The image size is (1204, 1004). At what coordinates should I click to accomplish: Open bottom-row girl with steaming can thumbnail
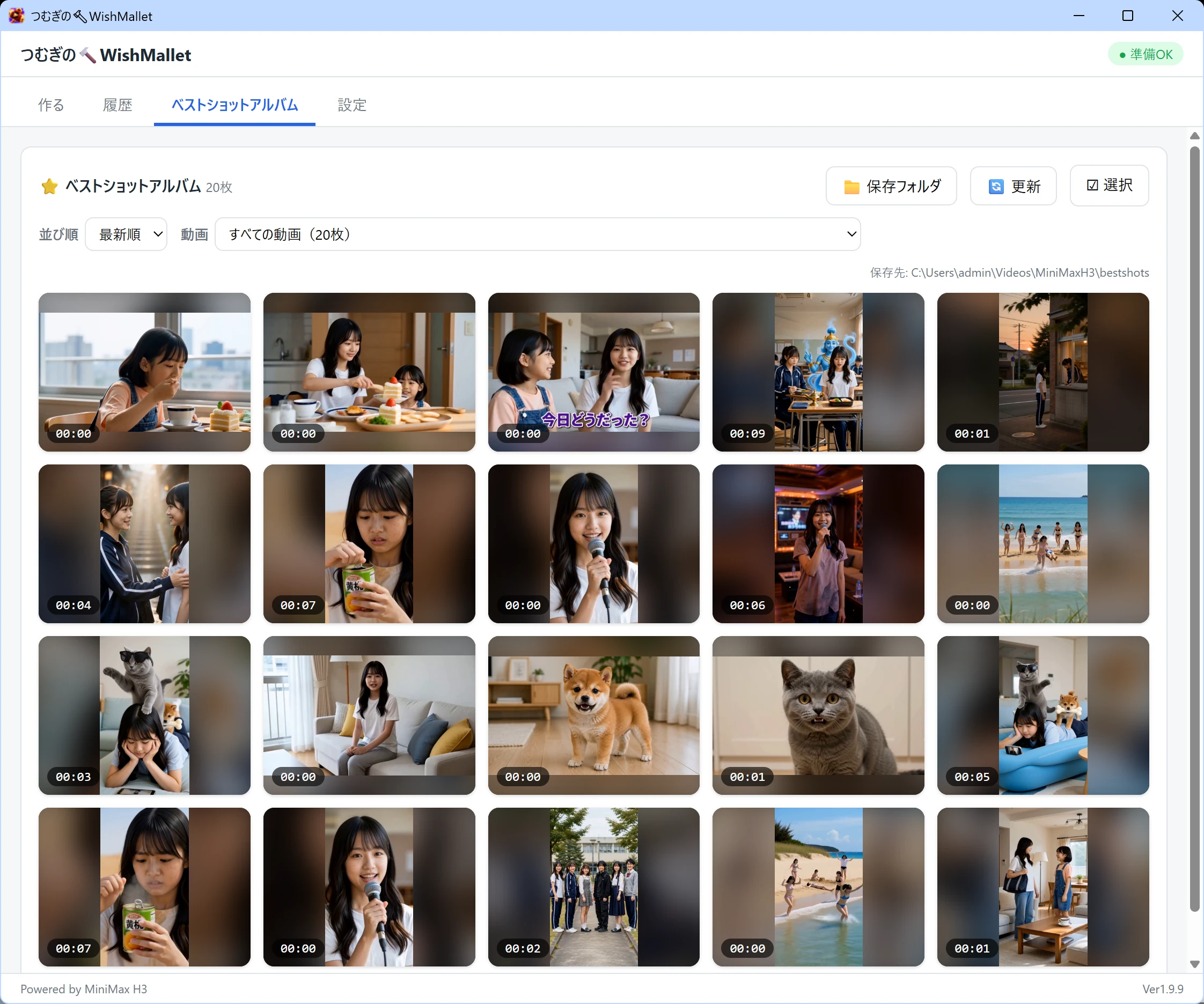click(144, 887)
